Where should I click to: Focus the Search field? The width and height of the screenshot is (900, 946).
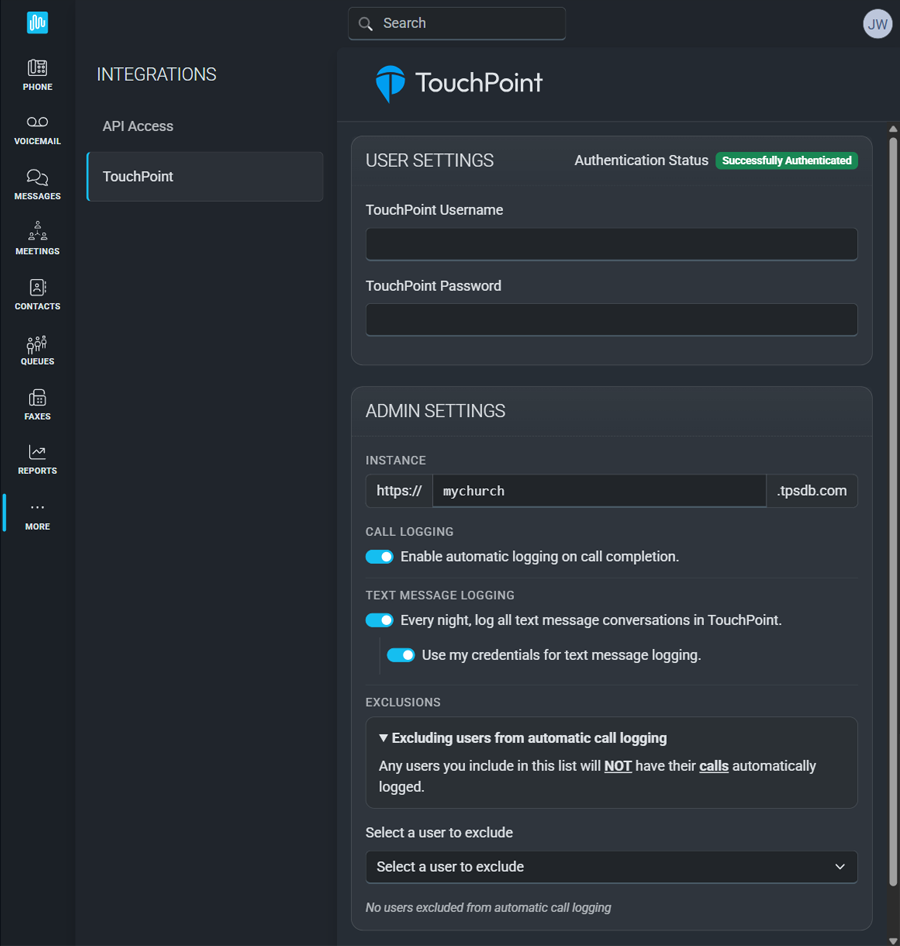point(457,24)
